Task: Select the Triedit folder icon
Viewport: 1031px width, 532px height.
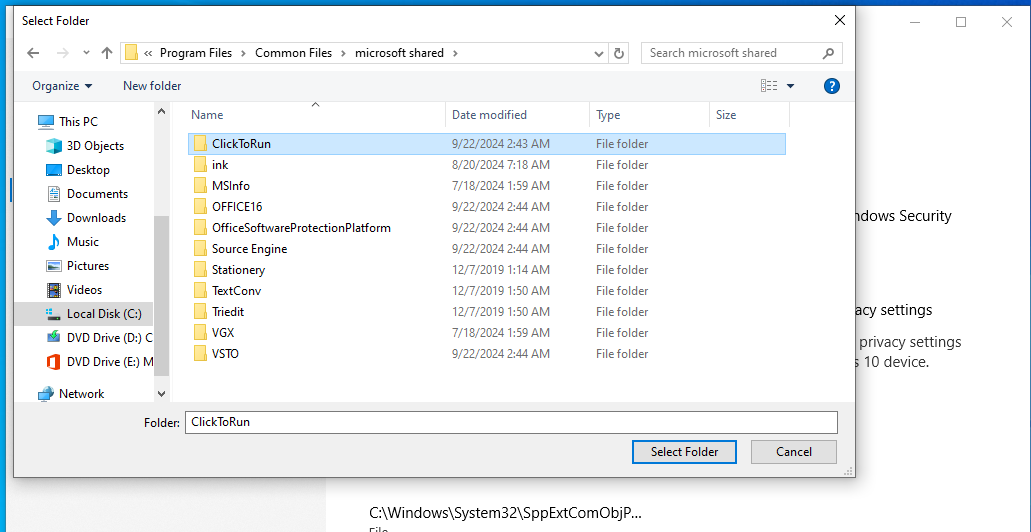Action: coord(201,312)
